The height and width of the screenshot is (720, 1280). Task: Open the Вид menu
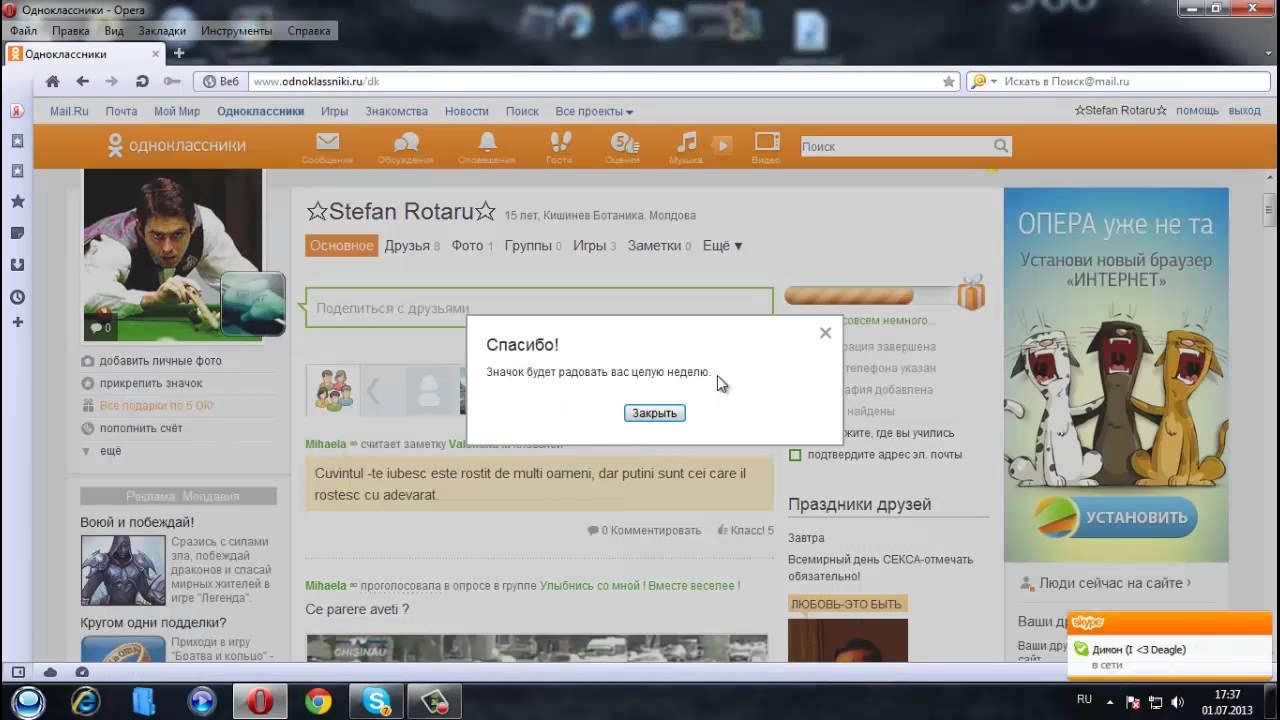click(114, 31)
